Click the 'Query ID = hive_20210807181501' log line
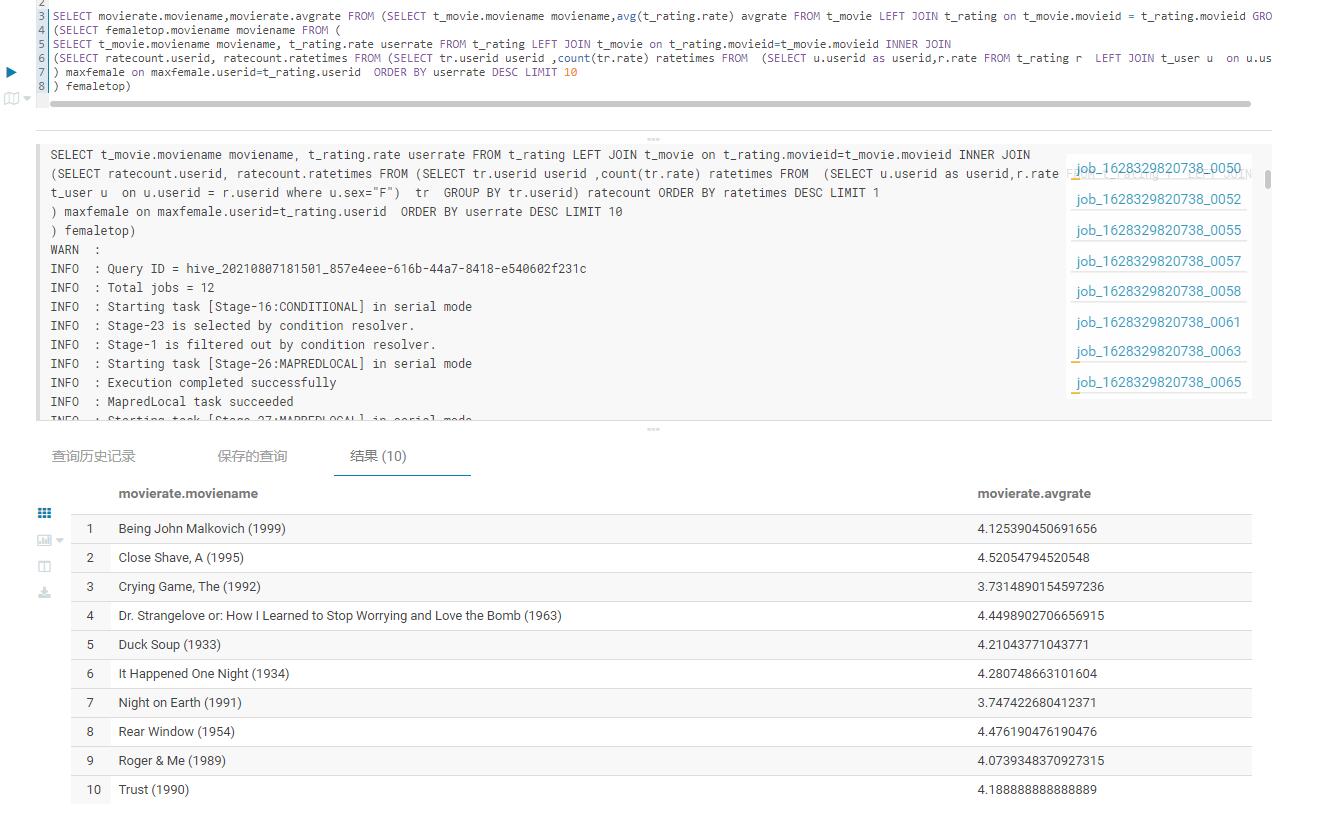 click(318, 268)
